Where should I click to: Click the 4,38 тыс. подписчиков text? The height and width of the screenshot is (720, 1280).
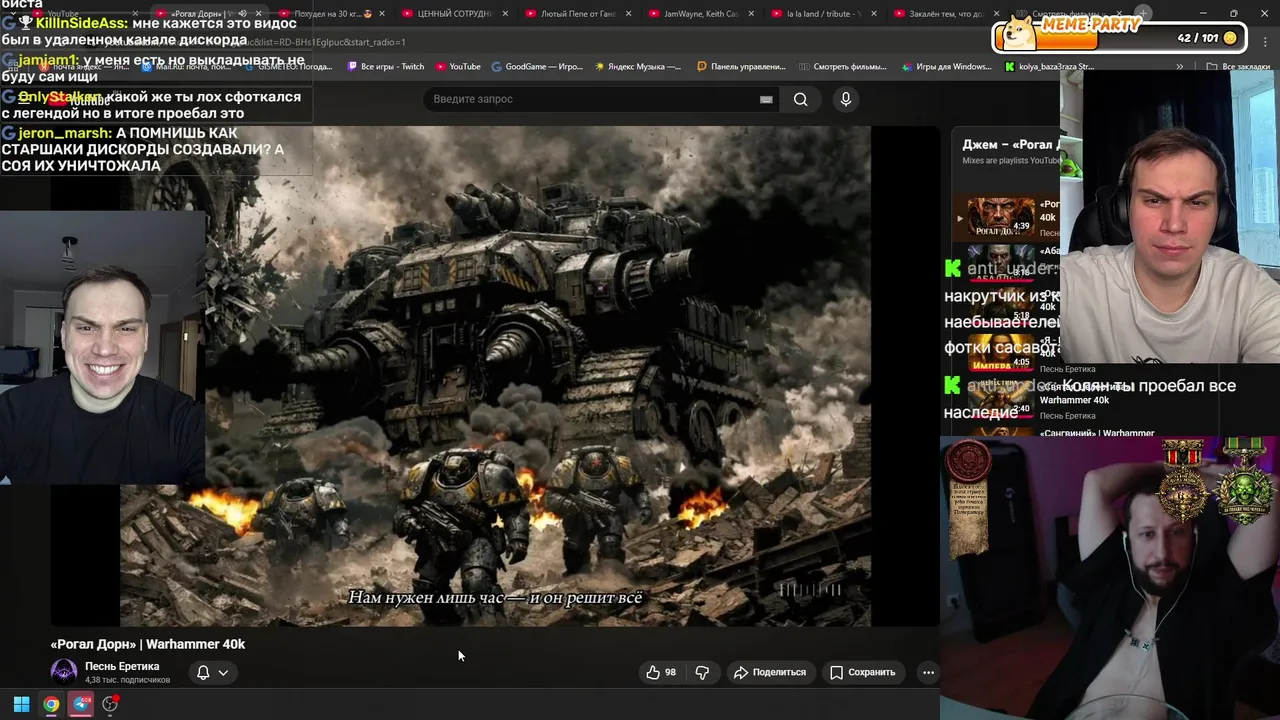pyautogui.click(x=127, y=680)
